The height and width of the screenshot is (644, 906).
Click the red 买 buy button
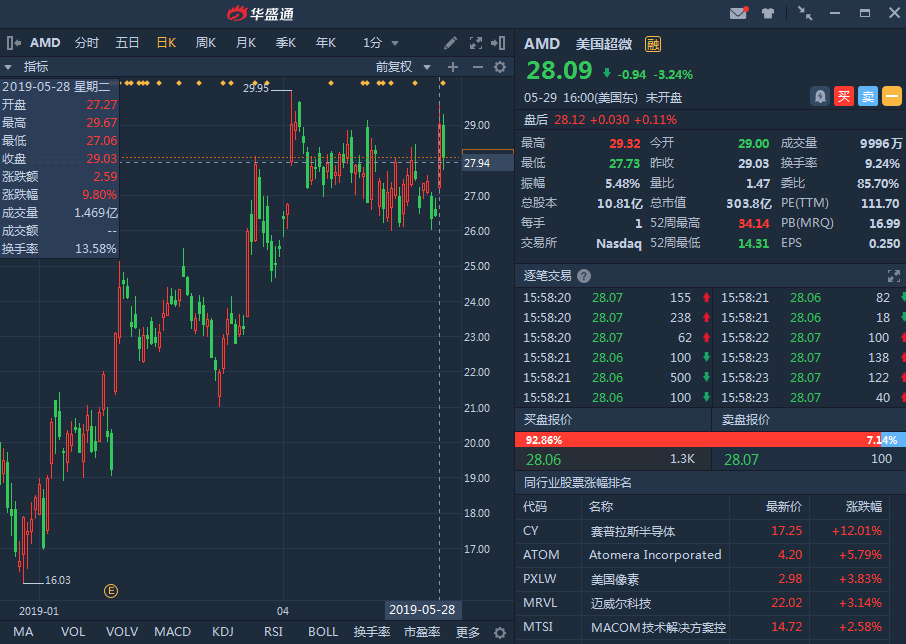coord(844,96)
